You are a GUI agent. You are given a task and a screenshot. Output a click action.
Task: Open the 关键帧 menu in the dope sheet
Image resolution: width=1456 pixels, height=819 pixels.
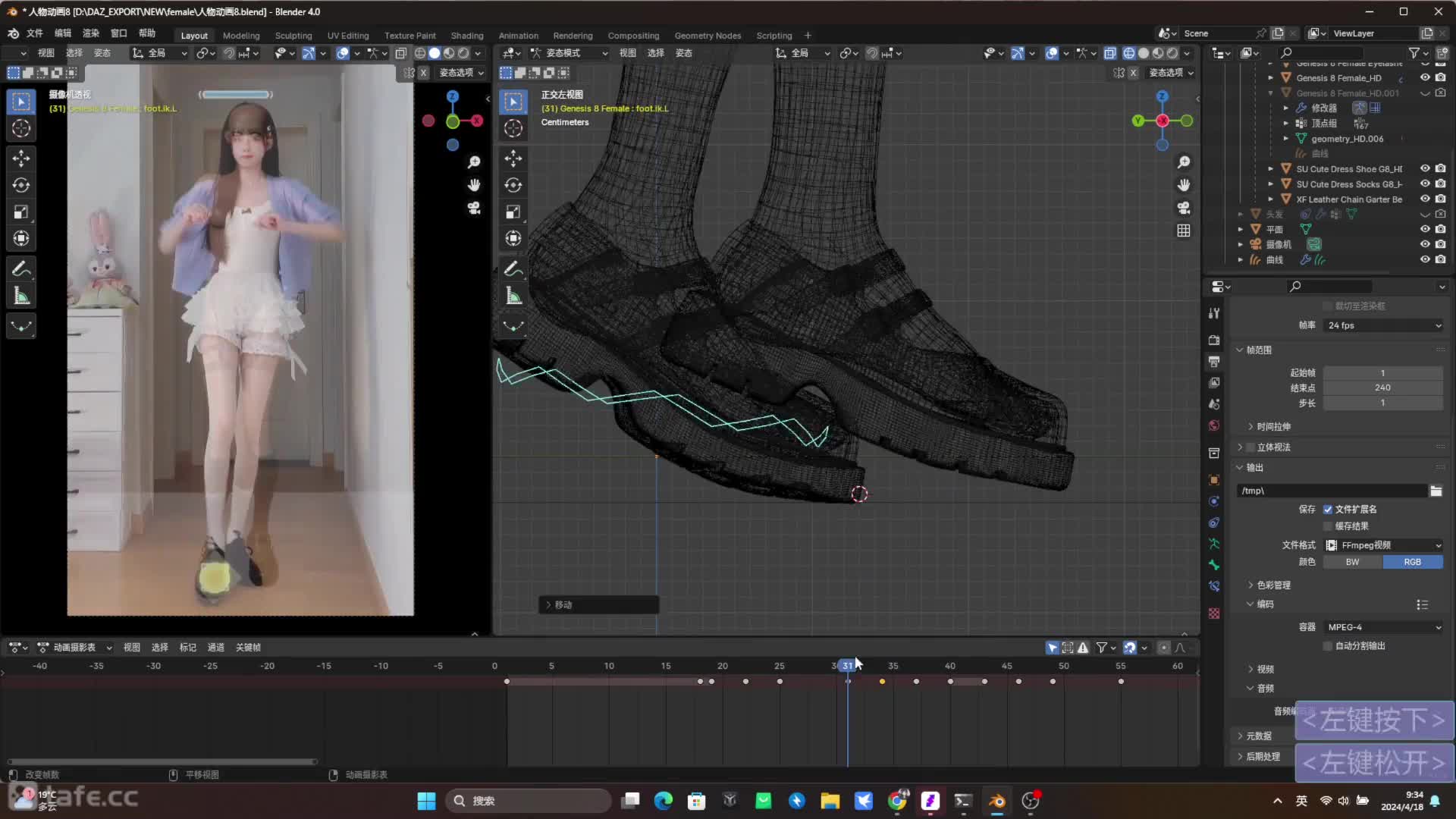(248, 648)
